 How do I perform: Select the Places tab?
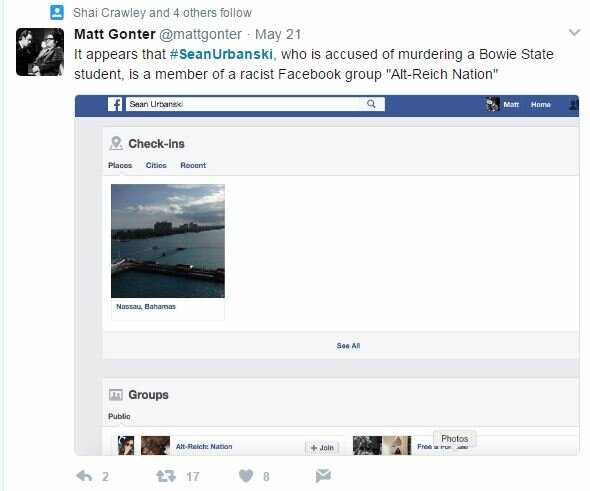pyautogui.click(x=120, y=165)
